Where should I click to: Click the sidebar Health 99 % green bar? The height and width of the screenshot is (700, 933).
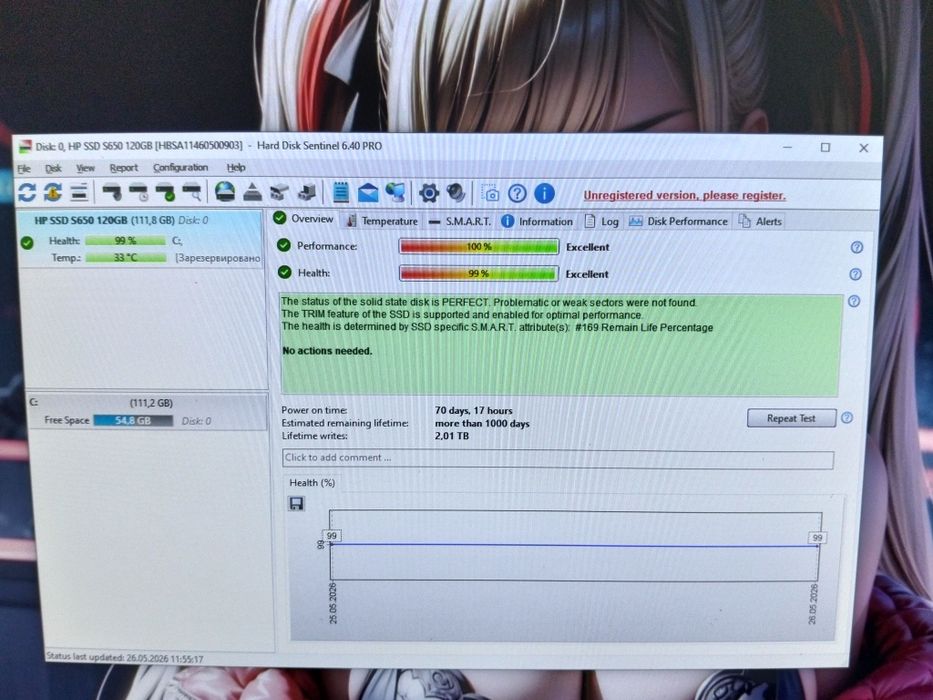pos(126,240)
